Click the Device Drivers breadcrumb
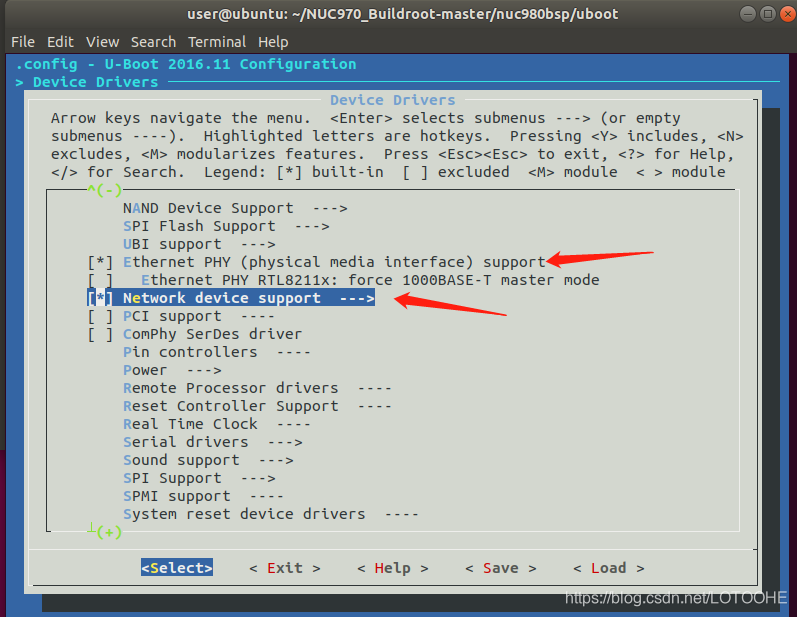This screenshot has height=617, width=797. [96, 82]
